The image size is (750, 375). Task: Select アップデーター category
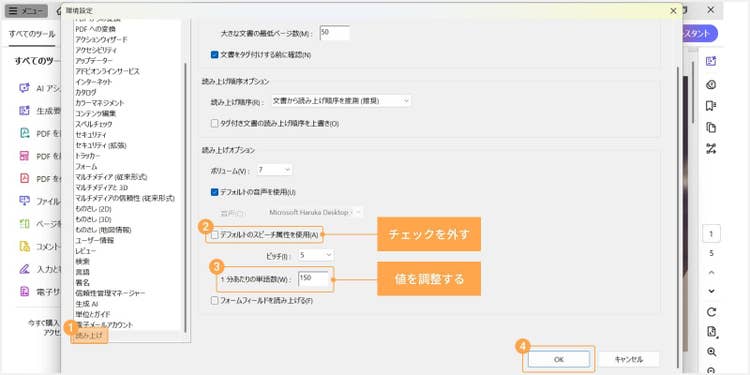coord(94,60)
